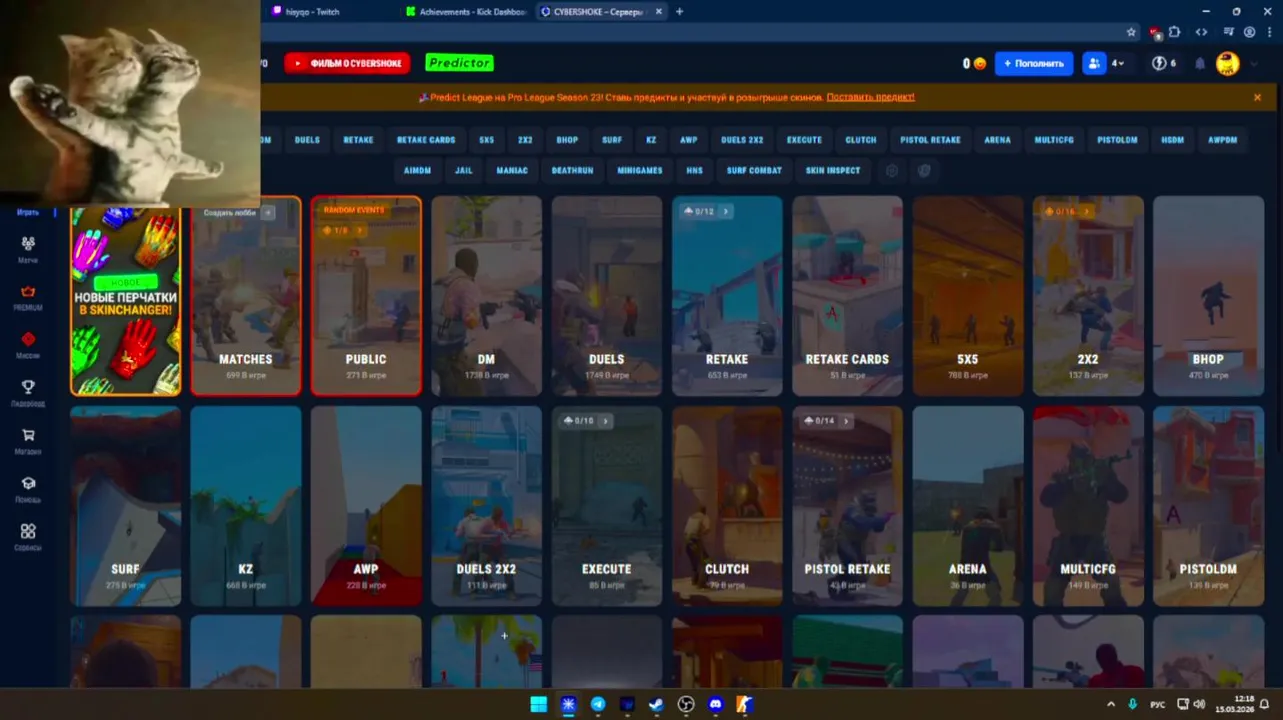The image size is (1283, 720).
Task: Expand the 0/18 arrow on EXECUTE card
Action: pos(606,421)
